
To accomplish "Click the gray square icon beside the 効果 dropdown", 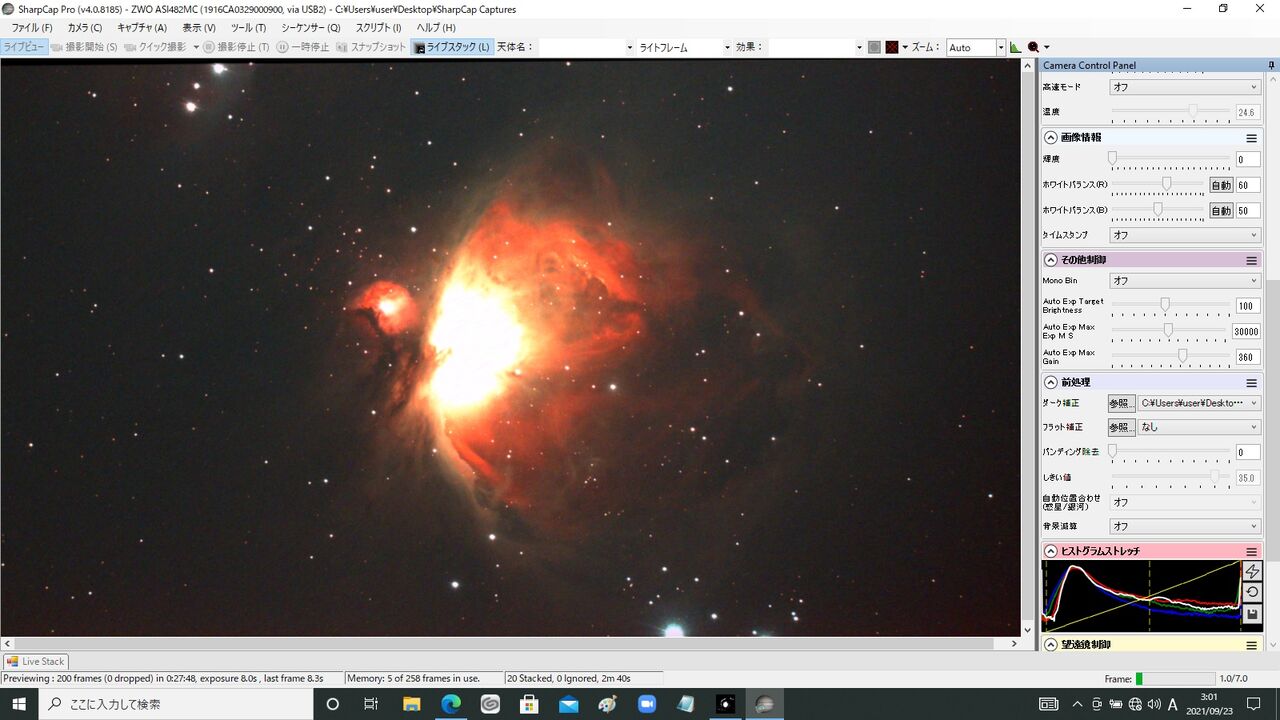I will [x=874, y=47].
